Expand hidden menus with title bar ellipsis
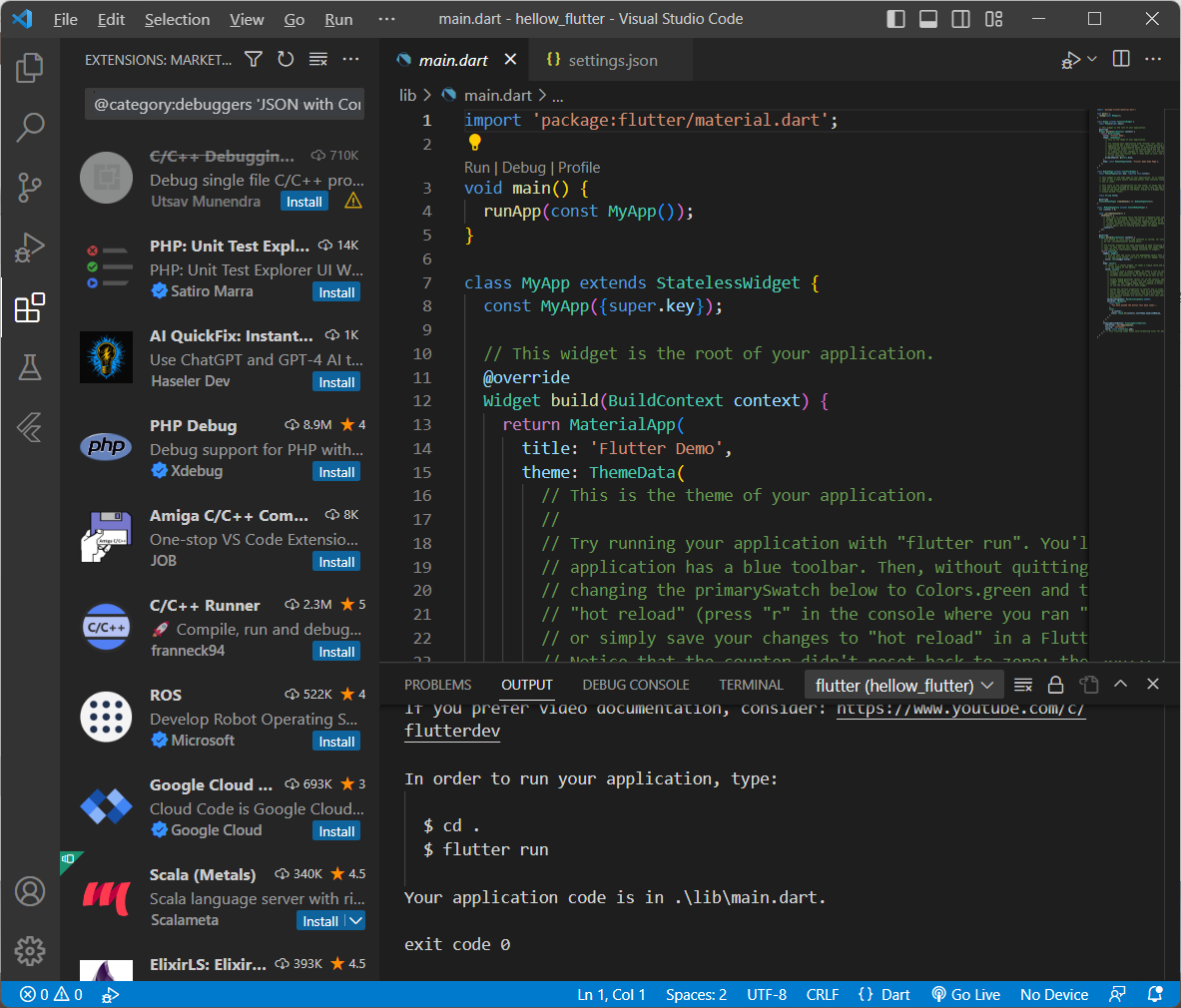This screenshot has width=1181, height=1008. click(x=386, y=19)
